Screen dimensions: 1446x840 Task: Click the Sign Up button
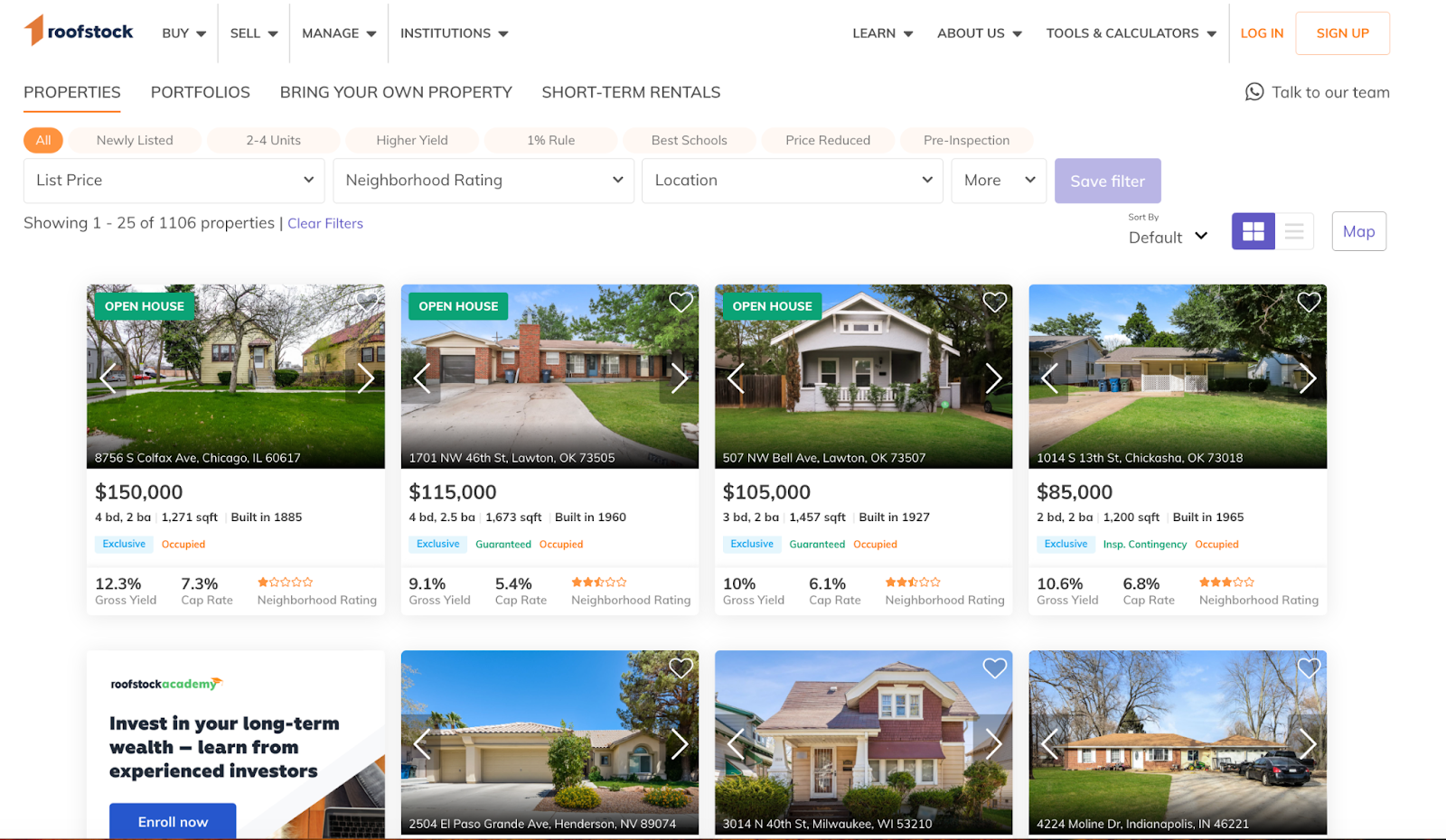tap(1342, 33)
